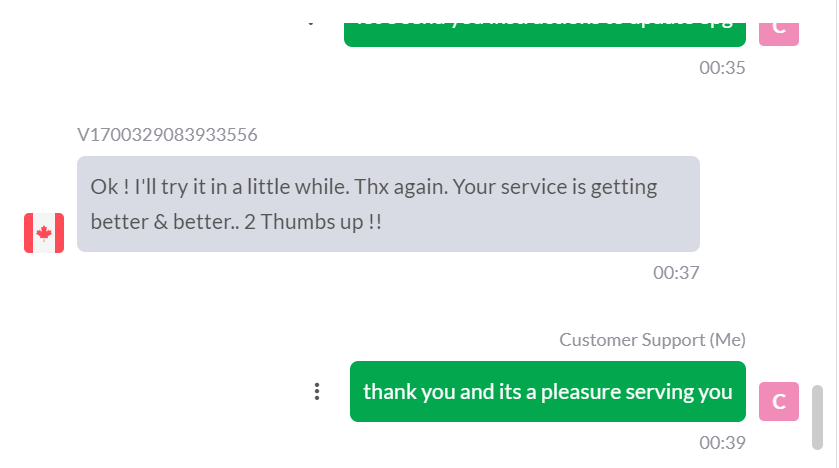Click the Canadian flag visitor icon

(44, 233)
